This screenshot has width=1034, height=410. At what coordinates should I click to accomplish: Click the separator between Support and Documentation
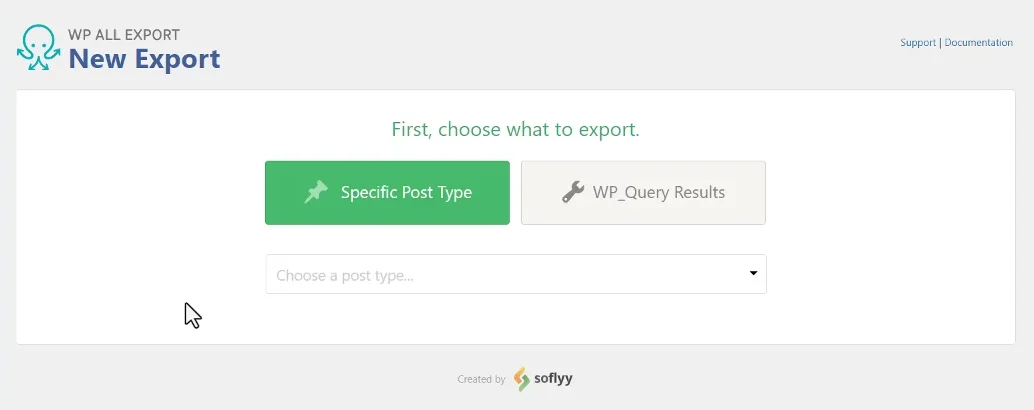(x=940, y=42)
